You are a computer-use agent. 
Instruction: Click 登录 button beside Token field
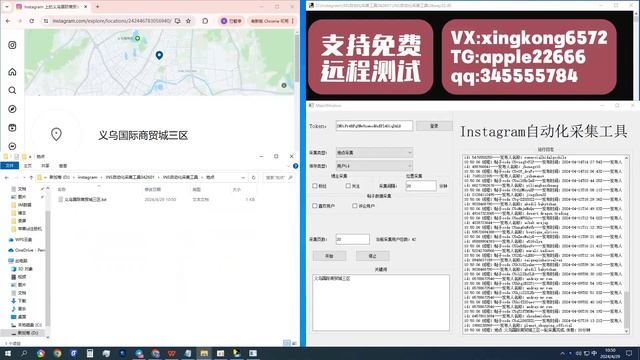tap(434, 126)
